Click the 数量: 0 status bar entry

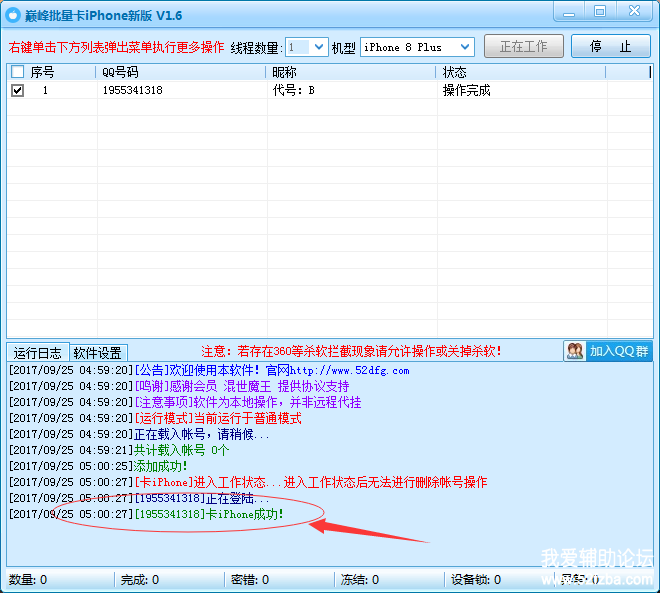(x=28, y=580)
